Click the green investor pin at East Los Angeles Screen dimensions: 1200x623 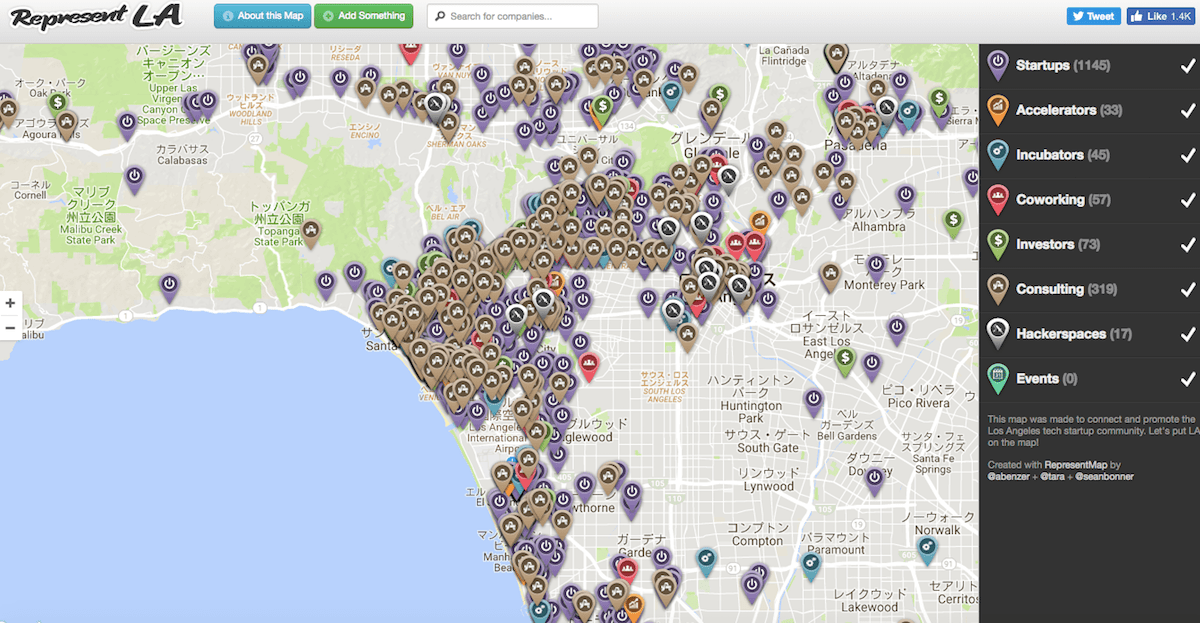(x=845, y=361)
